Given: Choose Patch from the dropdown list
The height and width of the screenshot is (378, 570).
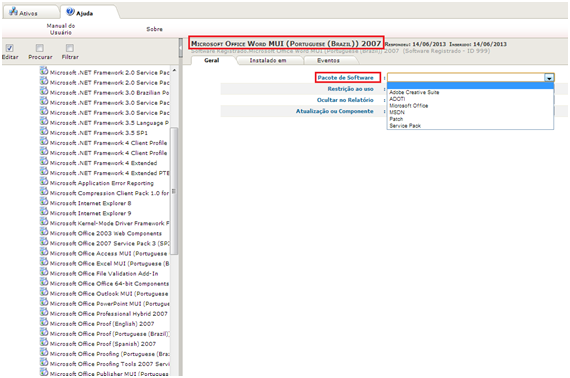Looking at the screenshot, I should click(396, 119).
